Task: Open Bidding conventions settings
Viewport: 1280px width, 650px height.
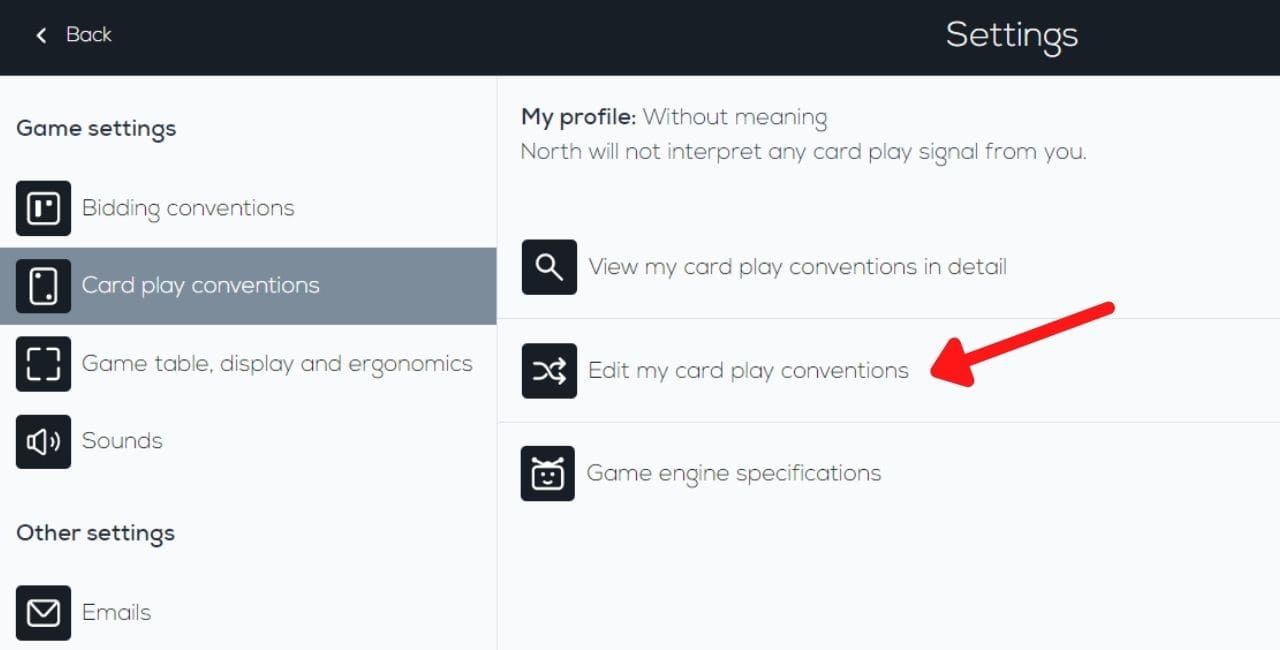Action: [187, 208]
